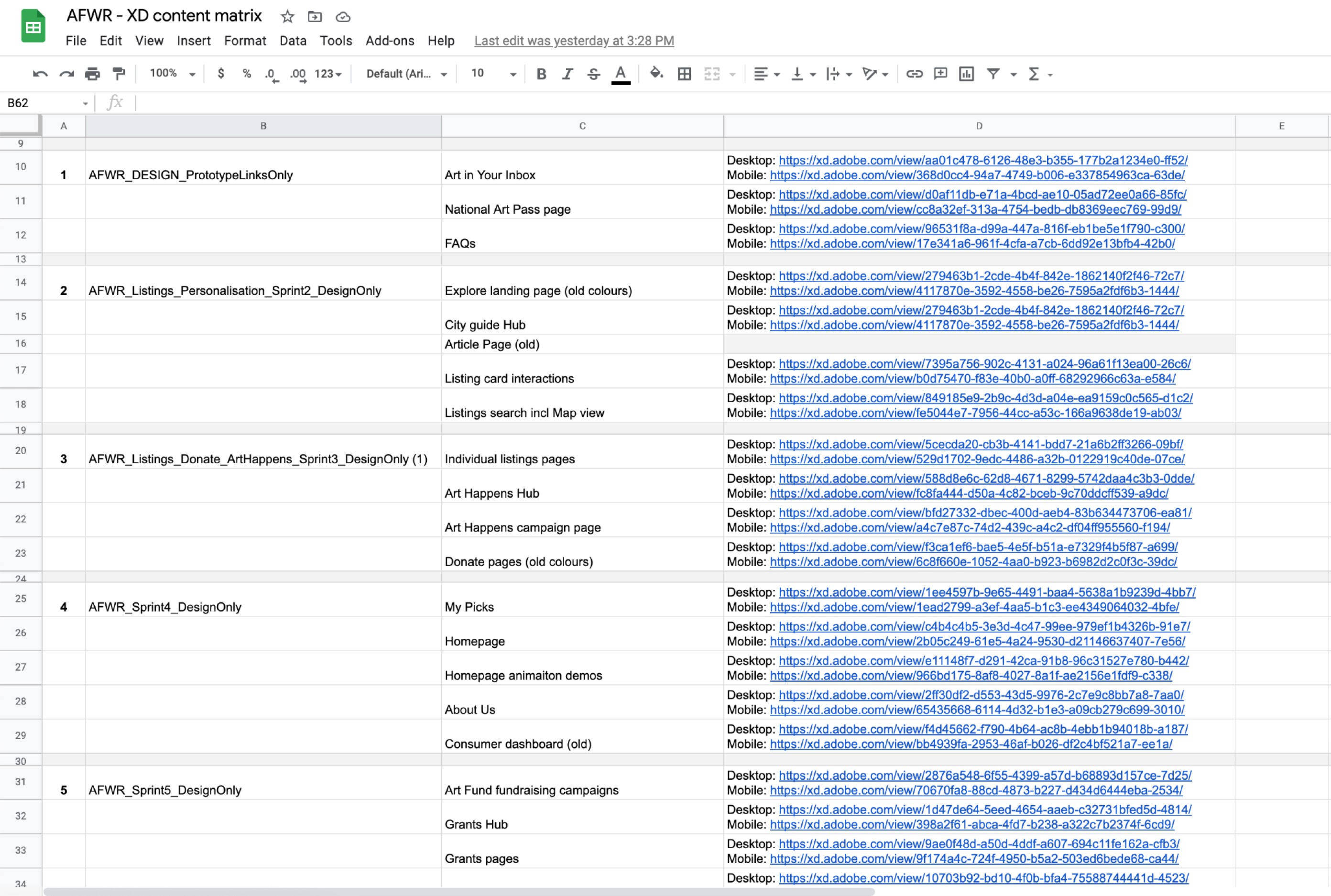Open Art in Your Inbox Desktop link
Screen dimensions: 1331x896
(983, 161)
